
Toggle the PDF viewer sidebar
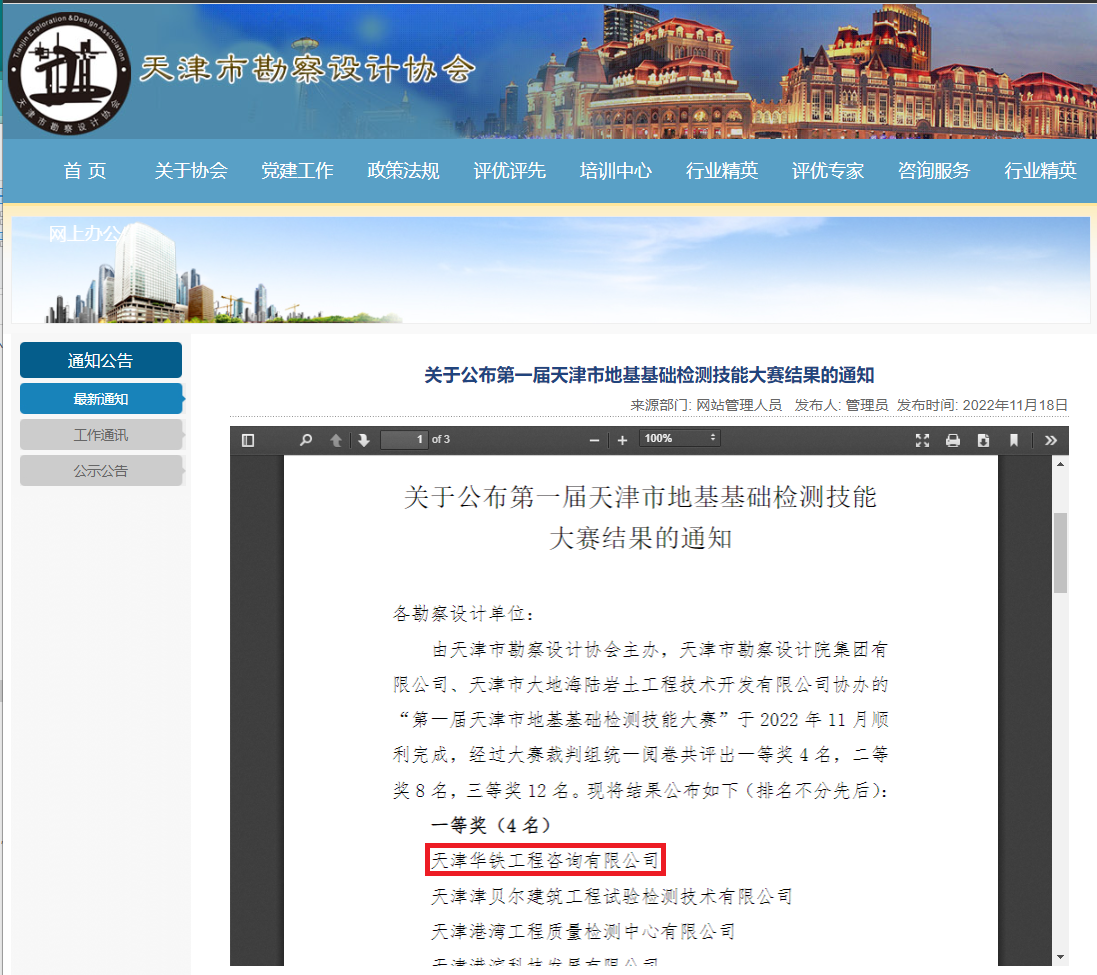pyautogui.click(x=248, y=440)
